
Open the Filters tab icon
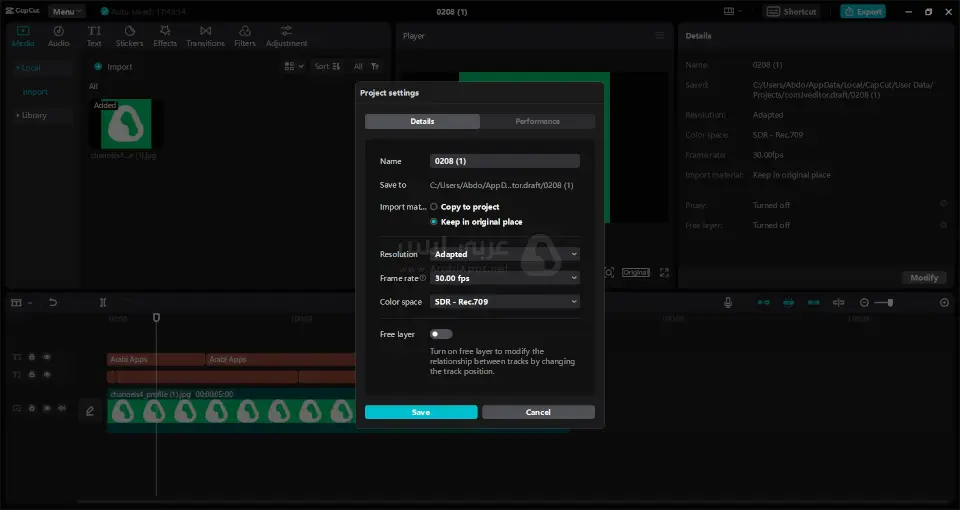pos(244,31)
